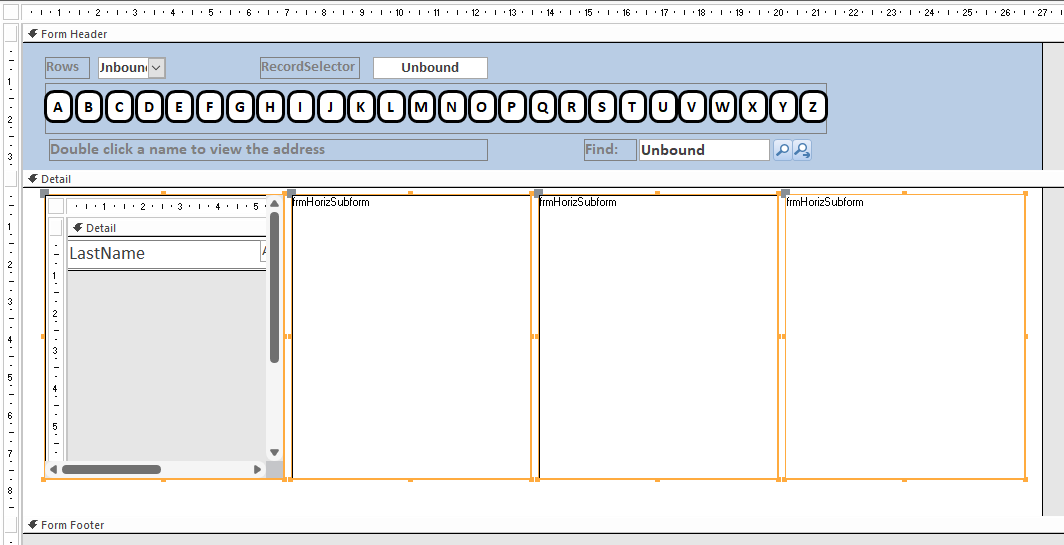Viewport: 1064px width, 545px height.
Task: Pick the letter P button
Action: [x=512, y=107]
